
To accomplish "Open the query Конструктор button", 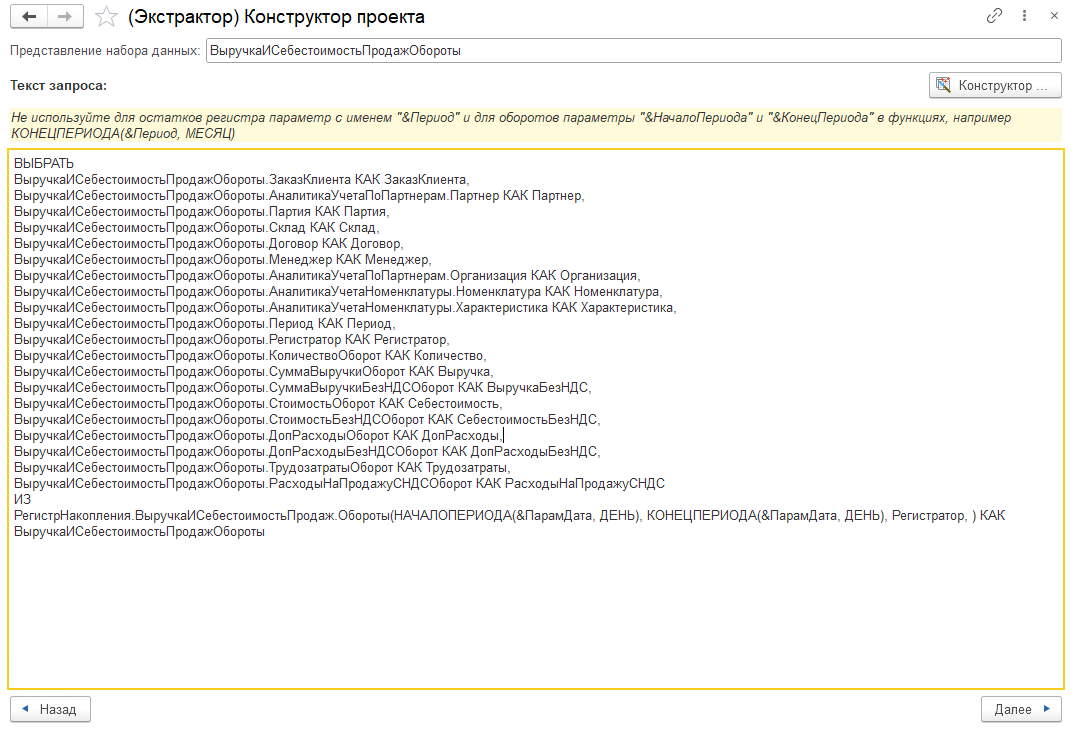I will coord(995,85).
